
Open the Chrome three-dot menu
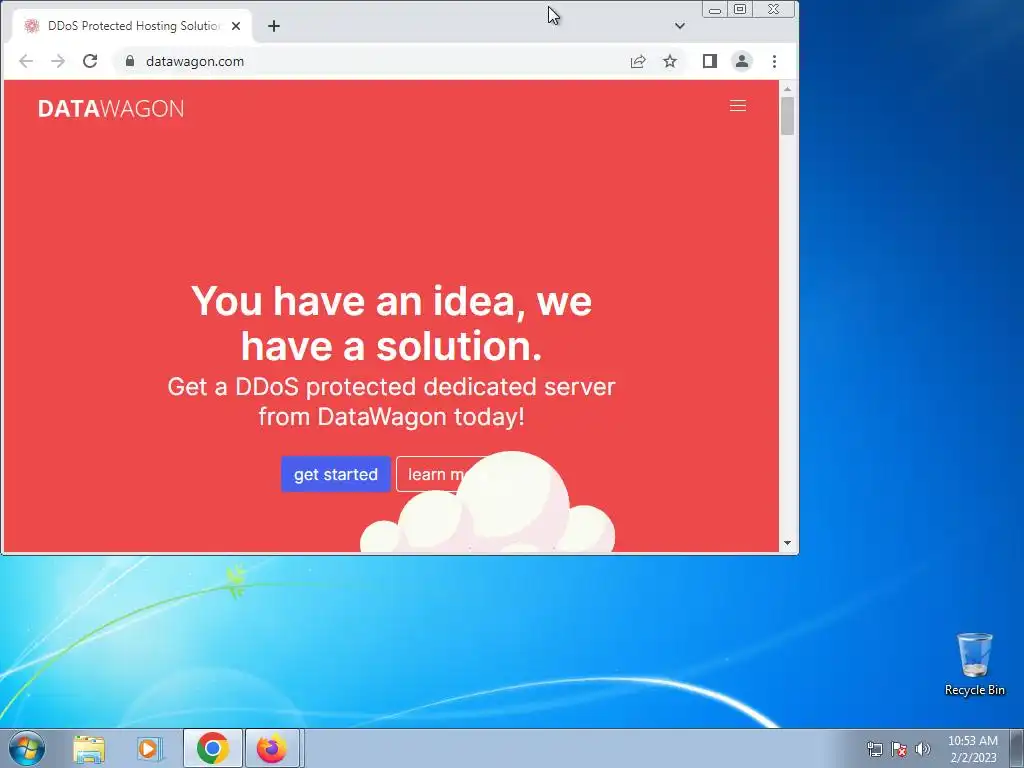775,61
